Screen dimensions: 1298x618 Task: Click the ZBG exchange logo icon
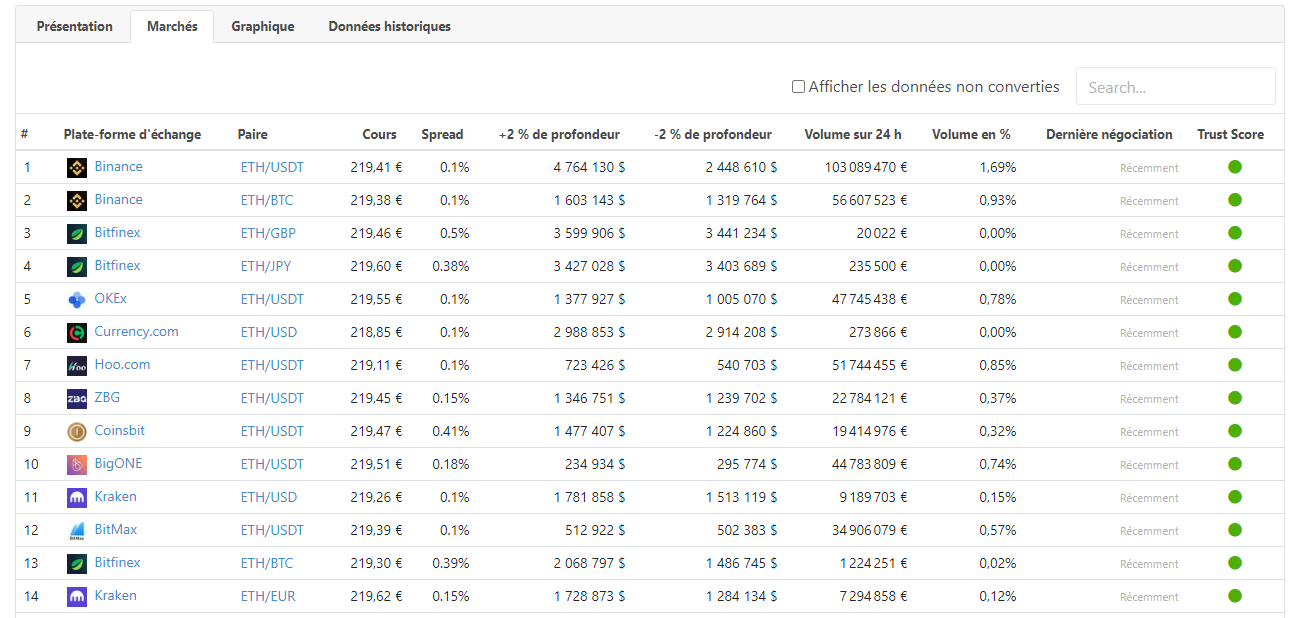pyautogui.click(x=77, y=399)
